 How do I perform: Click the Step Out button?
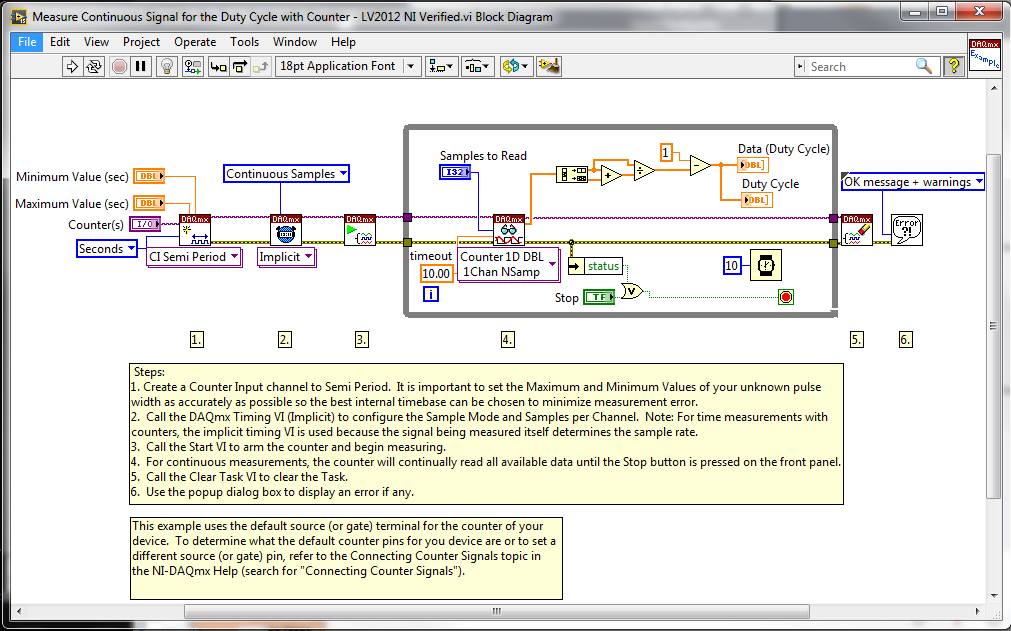260,66
